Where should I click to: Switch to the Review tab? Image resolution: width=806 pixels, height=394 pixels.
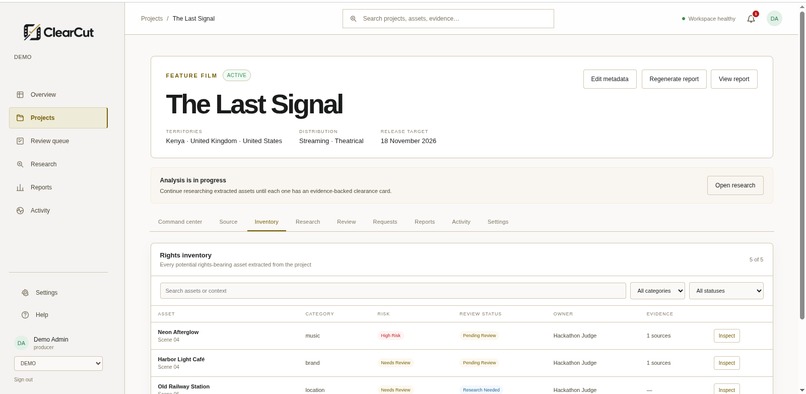coord(346,222)
